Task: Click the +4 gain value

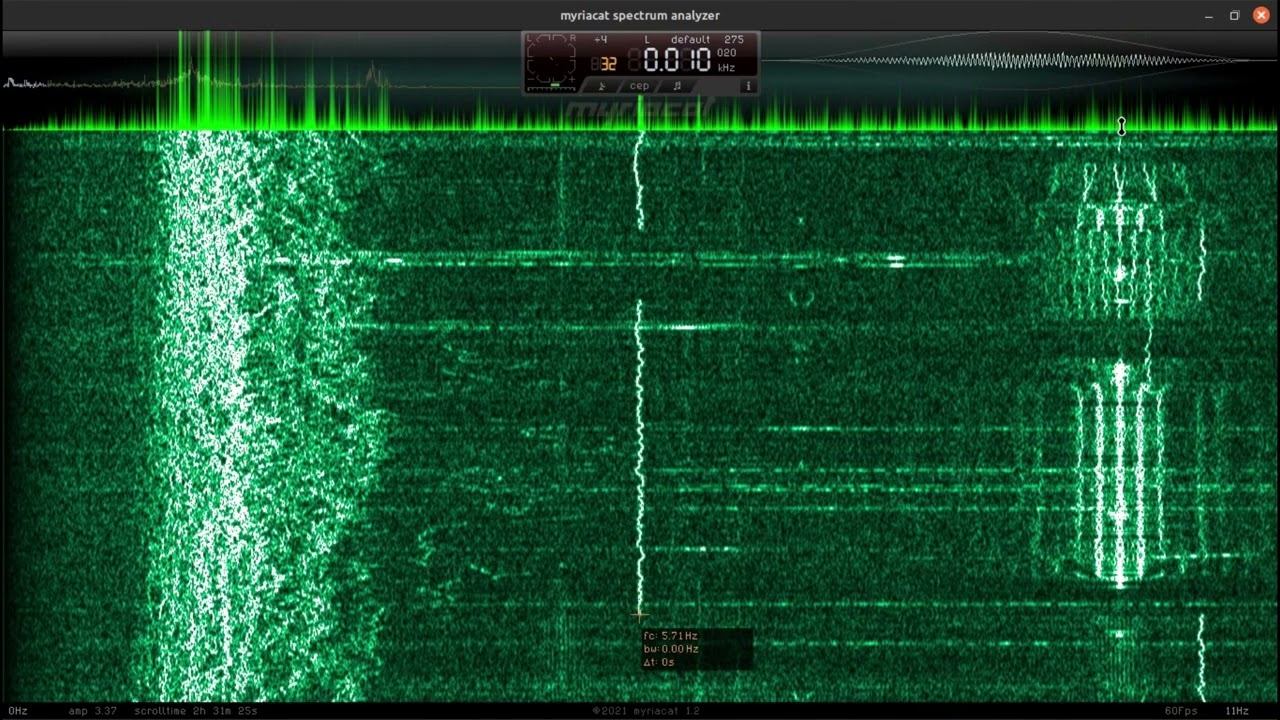Action: point(600,40)
